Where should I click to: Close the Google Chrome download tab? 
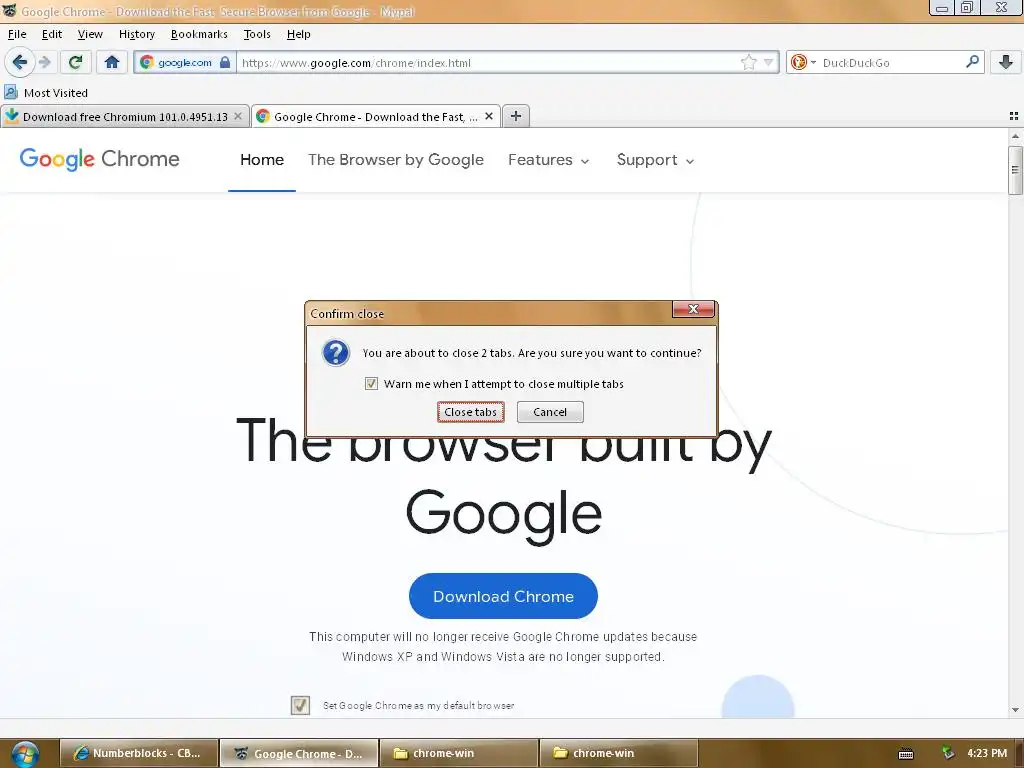point(488,116)
